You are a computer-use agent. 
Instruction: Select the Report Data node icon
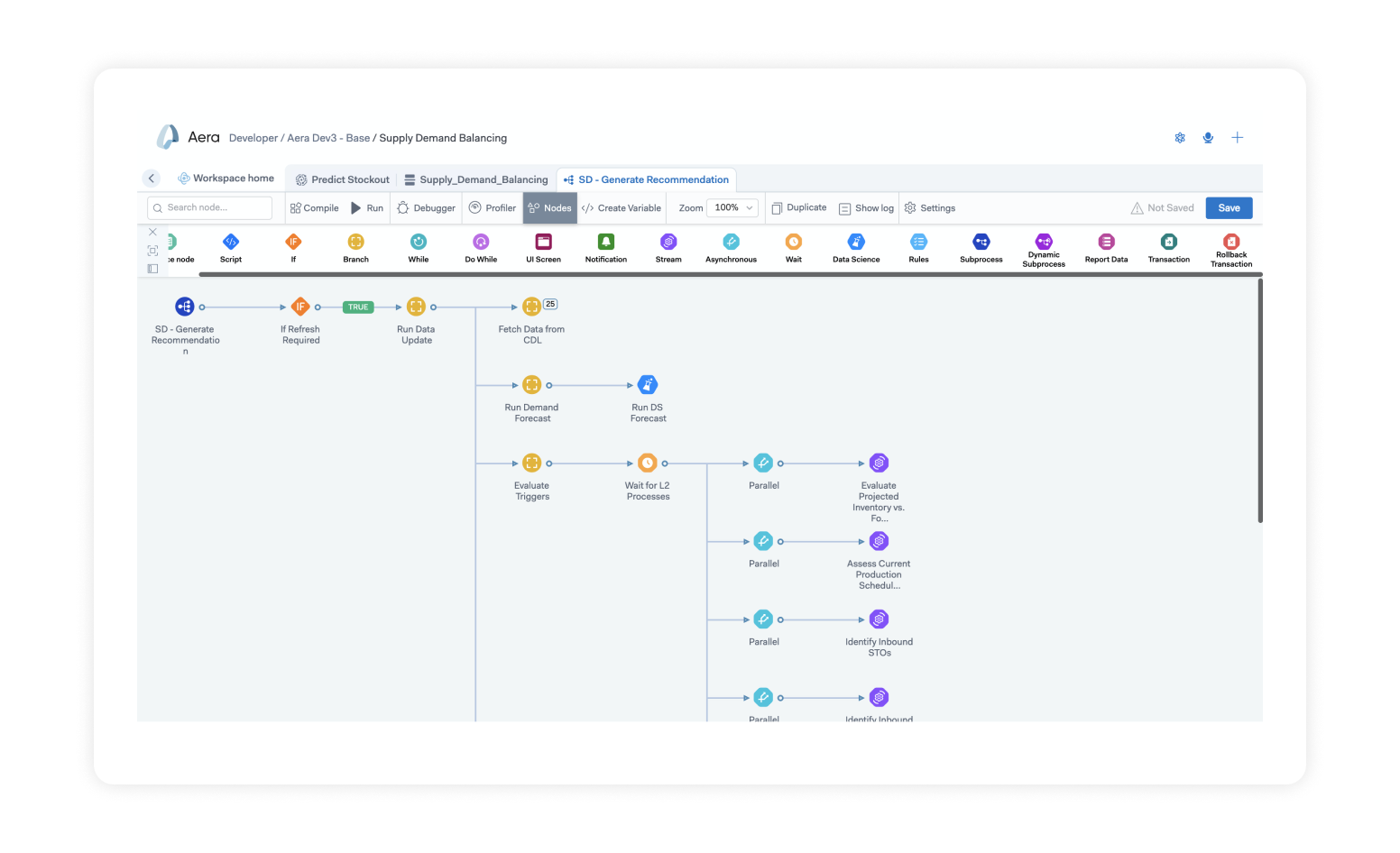coord(1106,243)
